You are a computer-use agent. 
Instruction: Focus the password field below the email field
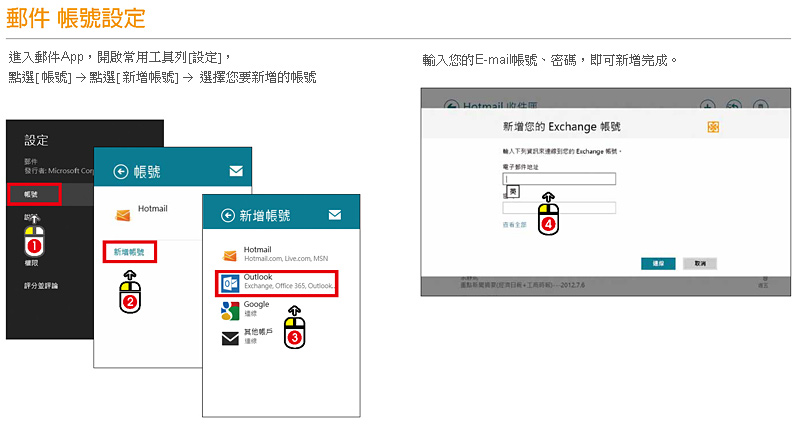[559, 208]
